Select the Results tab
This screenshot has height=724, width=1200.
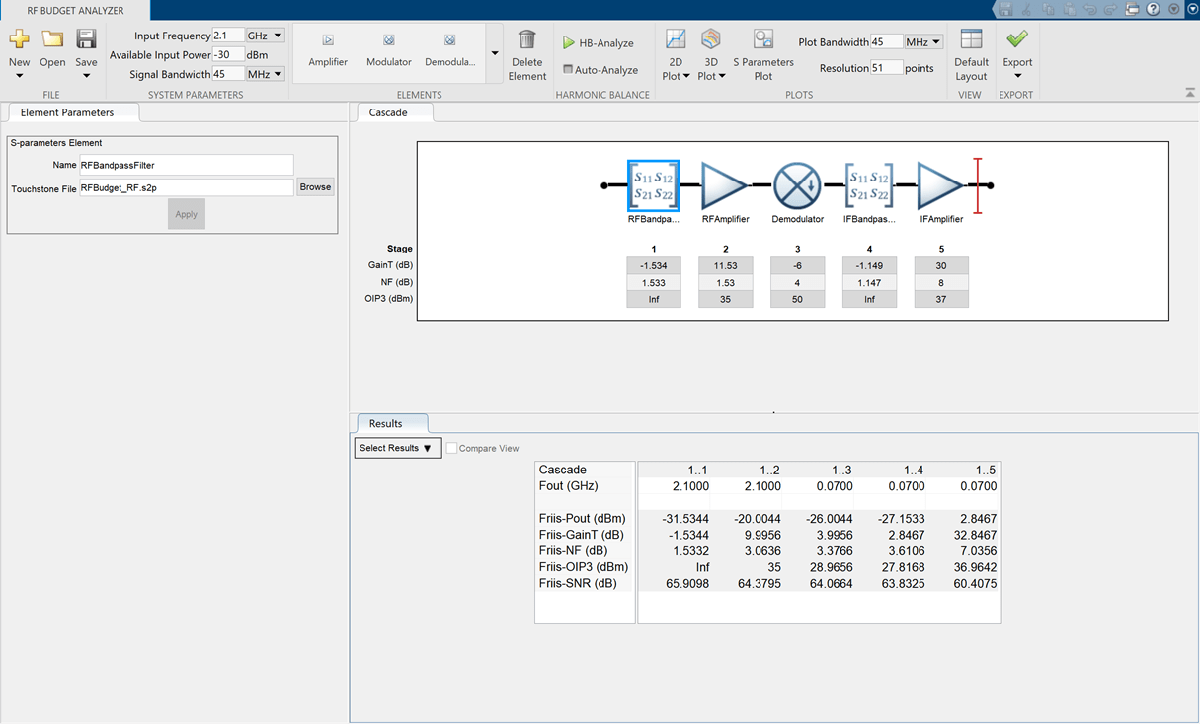(x=386, y=423)
